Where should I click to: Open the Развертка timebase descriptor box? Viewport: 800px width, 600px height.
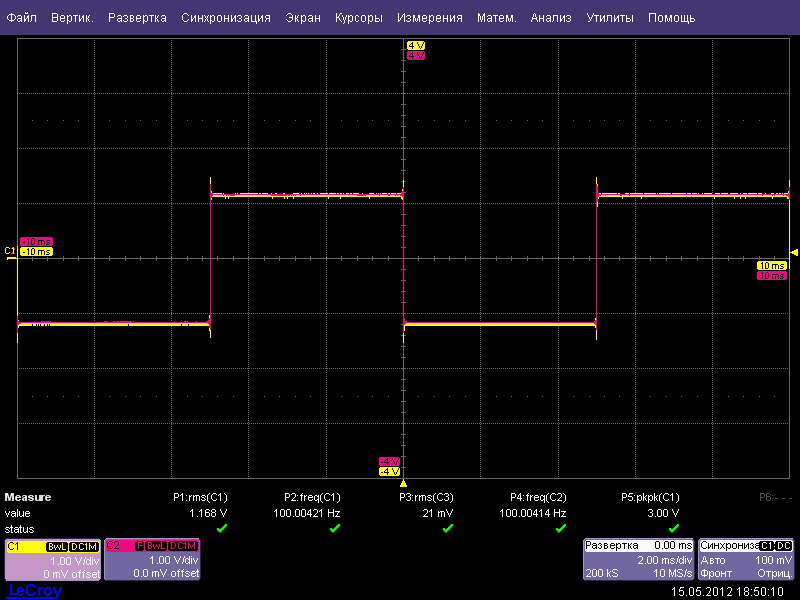(638, 560)
